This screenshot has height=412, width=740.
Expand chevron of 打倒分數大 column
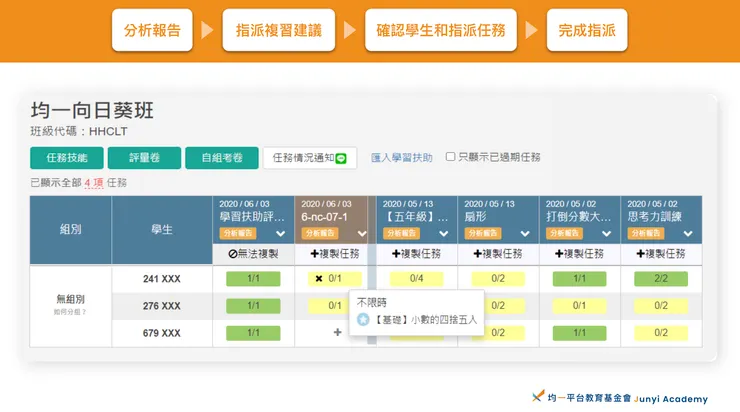(x=606, y=234)
